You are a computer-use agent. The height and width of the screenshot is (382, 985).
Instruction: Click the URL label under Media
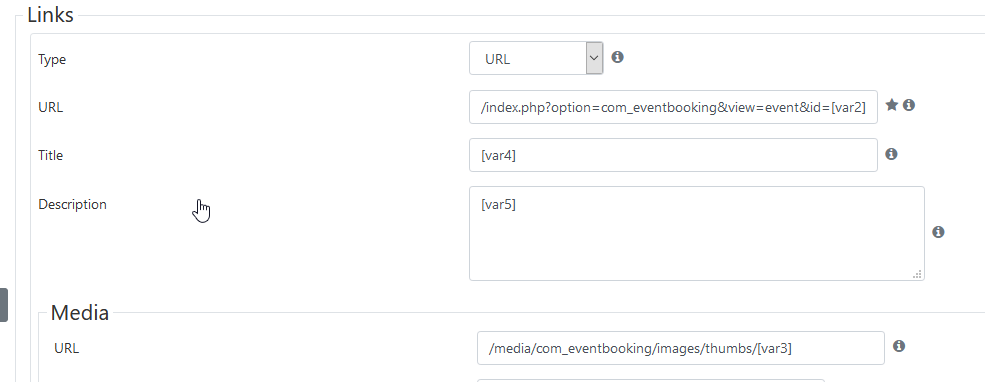(67, 347)
